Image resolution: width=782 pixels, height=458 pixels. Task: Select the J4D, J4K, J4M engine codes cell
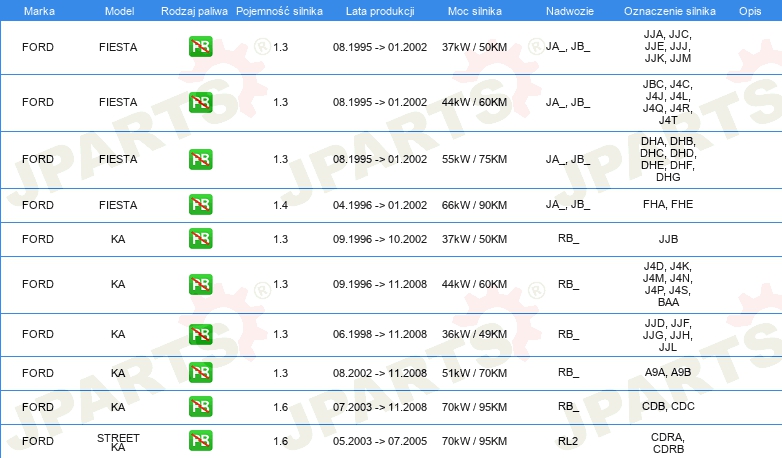tap(668, 284)
